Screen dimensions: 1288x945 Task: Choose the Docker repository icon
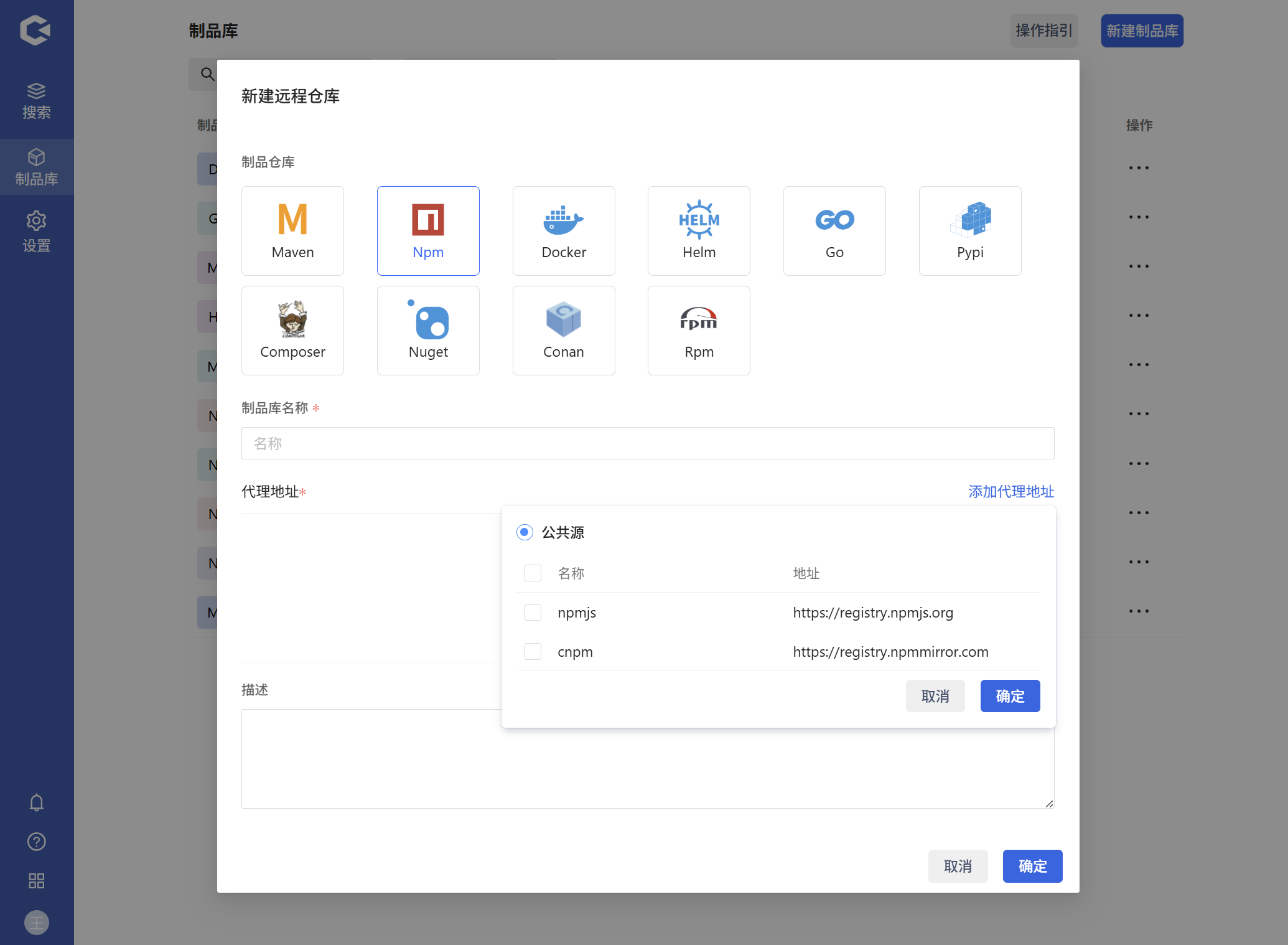563,230
